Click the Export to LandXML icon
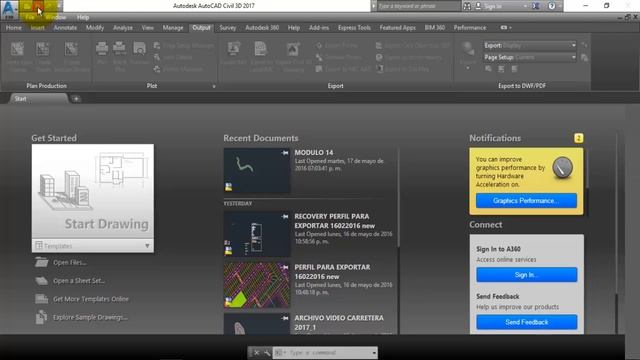640x360 pixels. pos(260,49)
